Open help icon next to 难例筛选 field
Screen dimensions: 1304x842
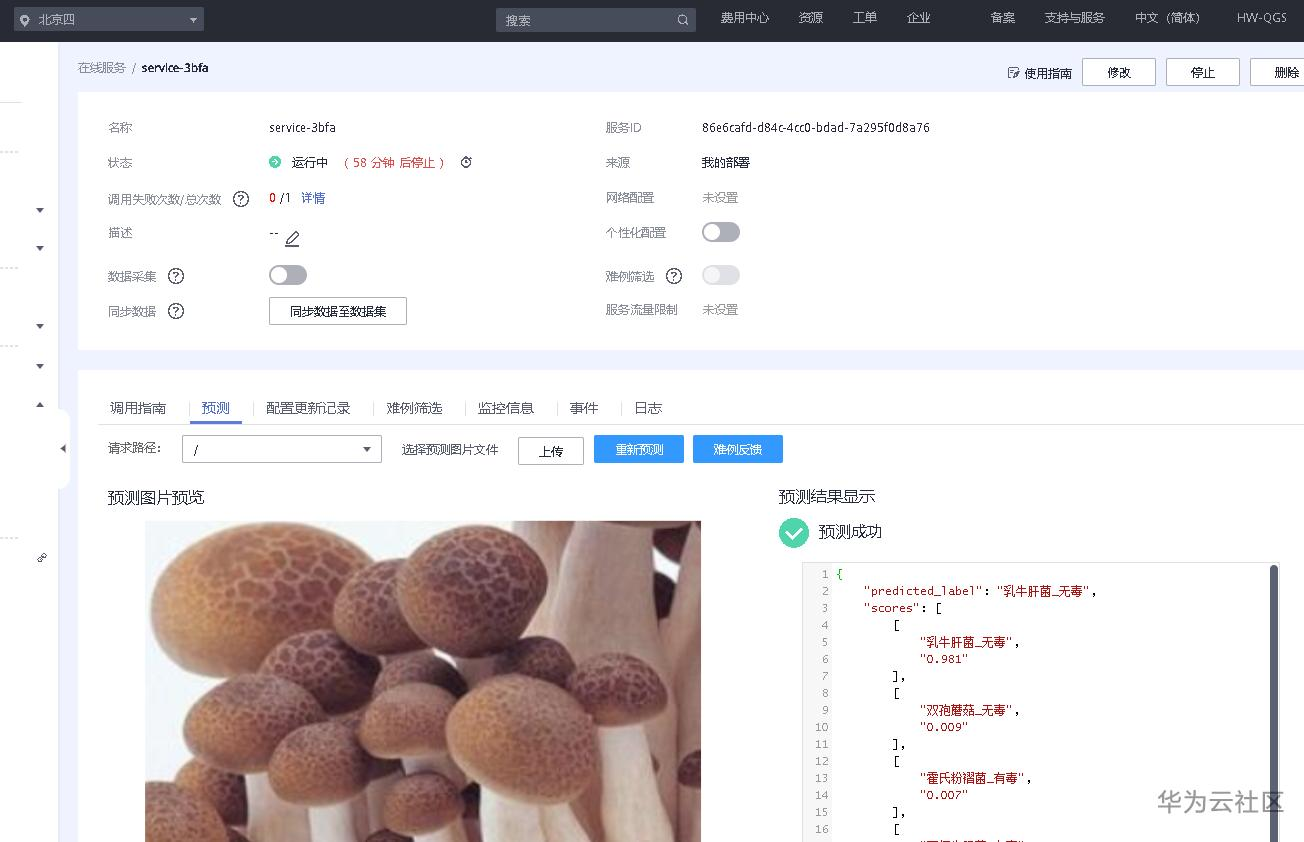pos(674,276)
